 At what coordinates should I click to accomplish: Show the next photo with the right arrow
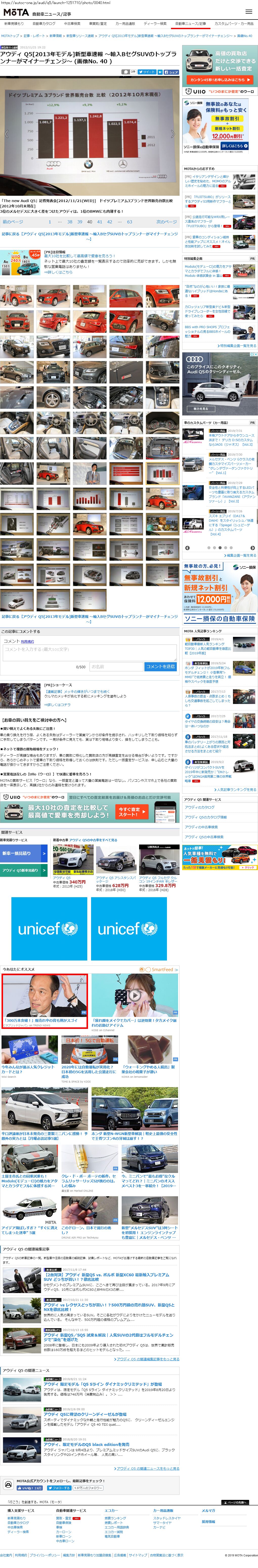pos(173,134)
